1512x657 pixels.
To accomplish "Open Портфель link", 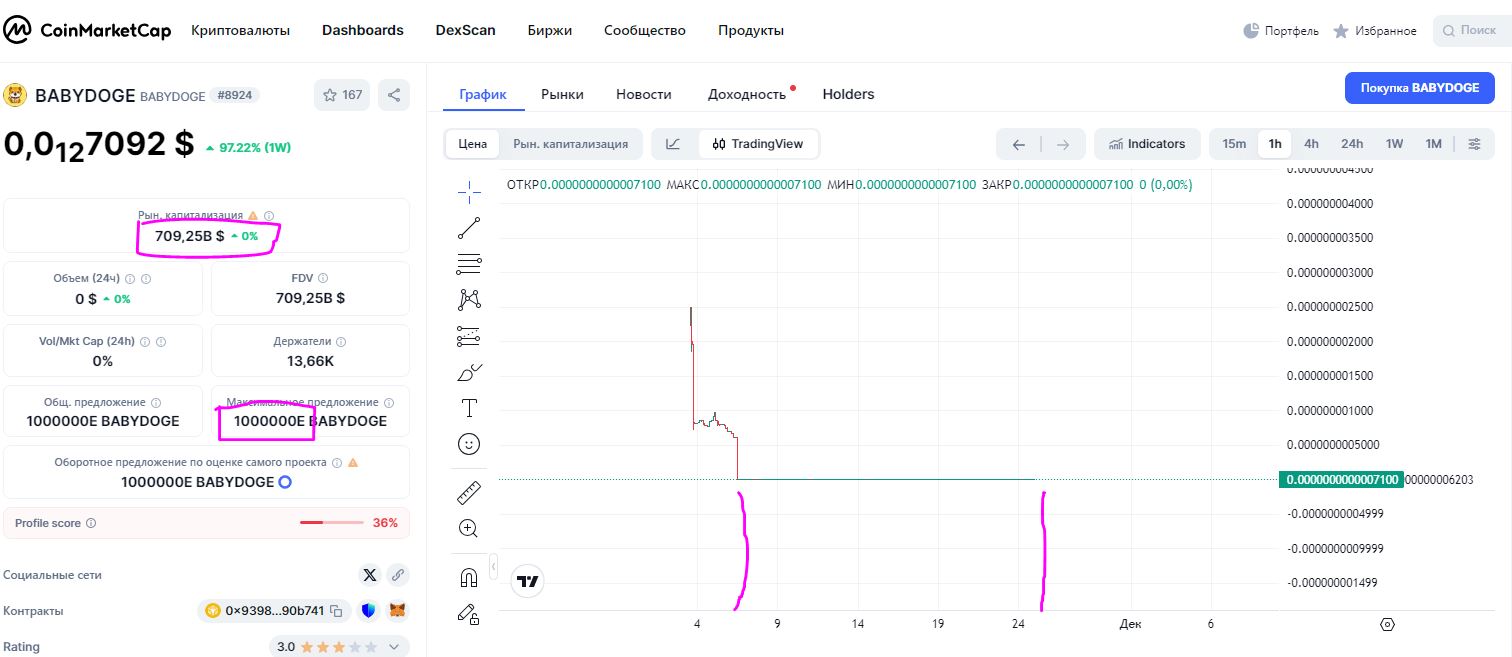I will tap(1281, 31).
